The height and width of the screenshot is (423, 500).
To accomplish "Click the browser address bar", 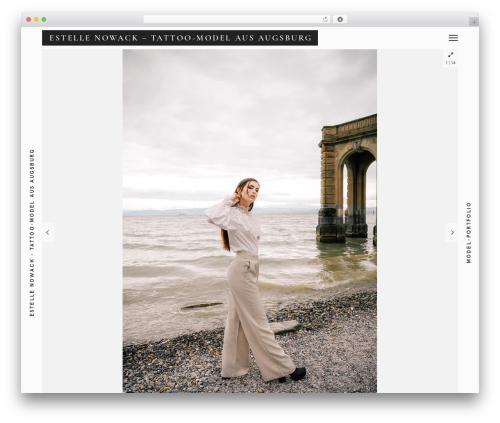I will coord(236,20).
